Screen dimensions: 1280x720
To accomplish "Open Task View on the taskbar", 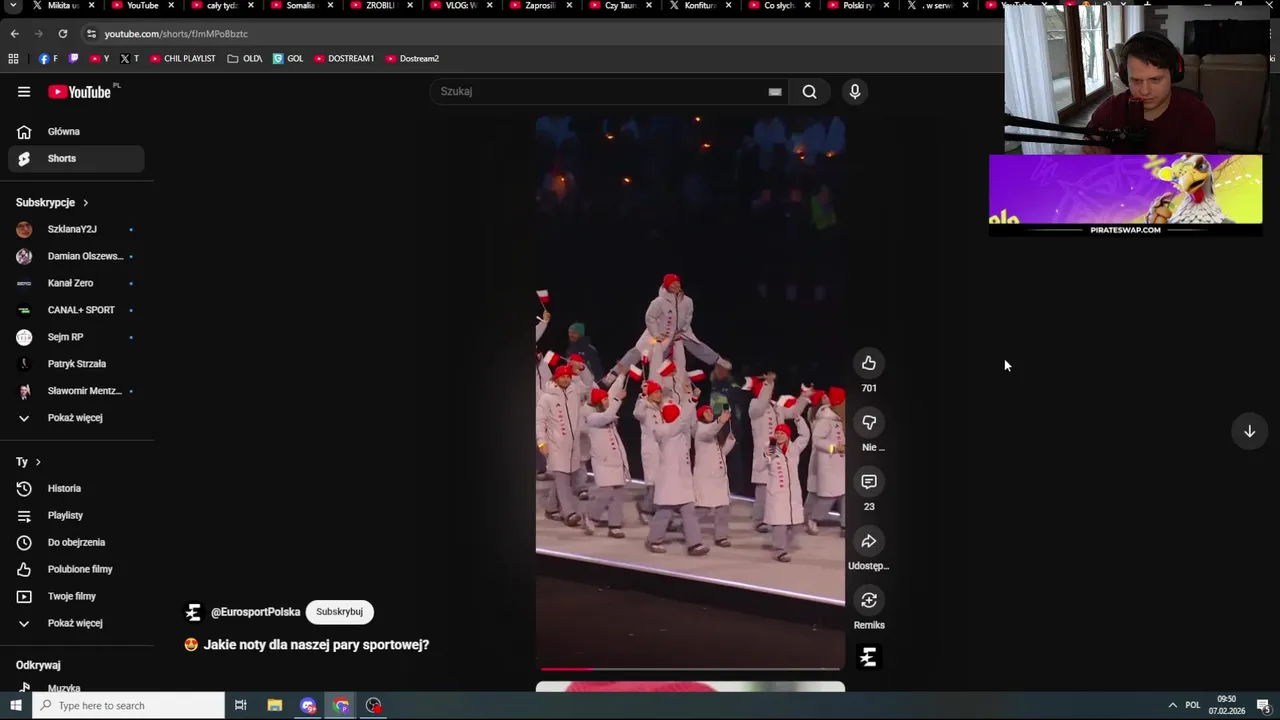I will click(x=240, y=705).
